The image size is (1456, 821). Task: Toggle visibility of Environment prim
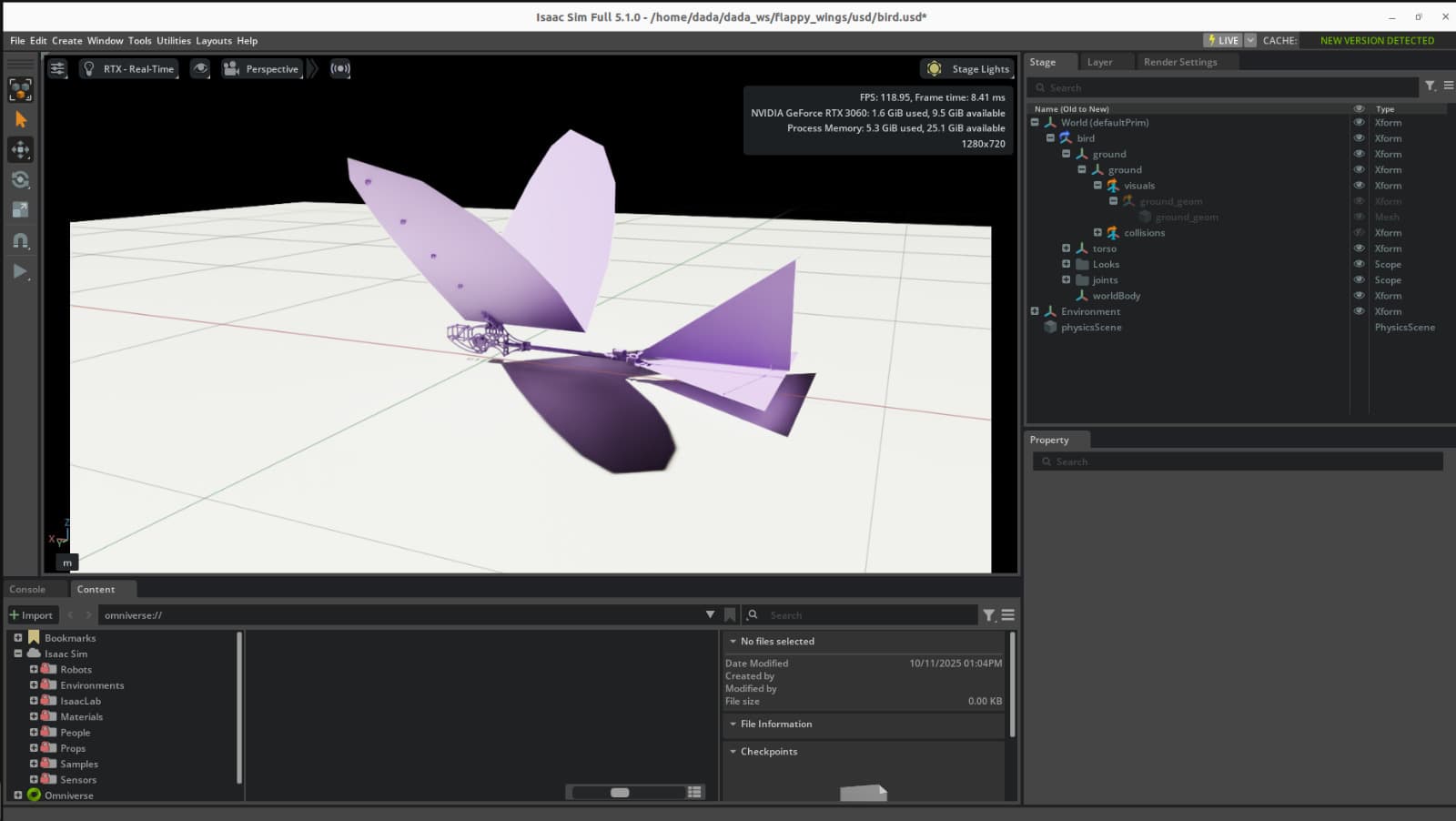pos(1359,311)
